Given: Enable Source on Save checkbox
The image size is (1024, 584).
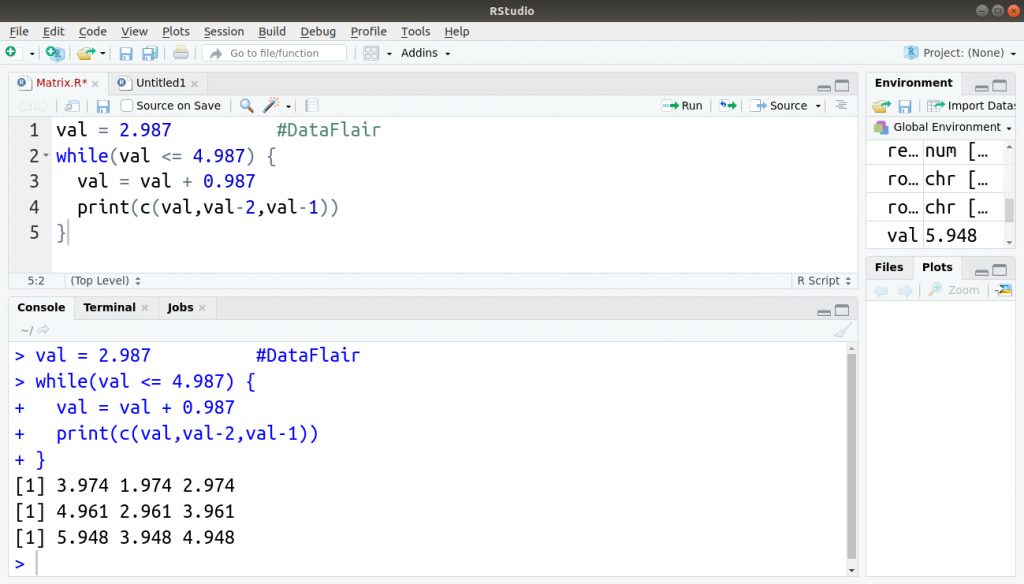Looking at the screenshot, I should click(x=127, y=105).
